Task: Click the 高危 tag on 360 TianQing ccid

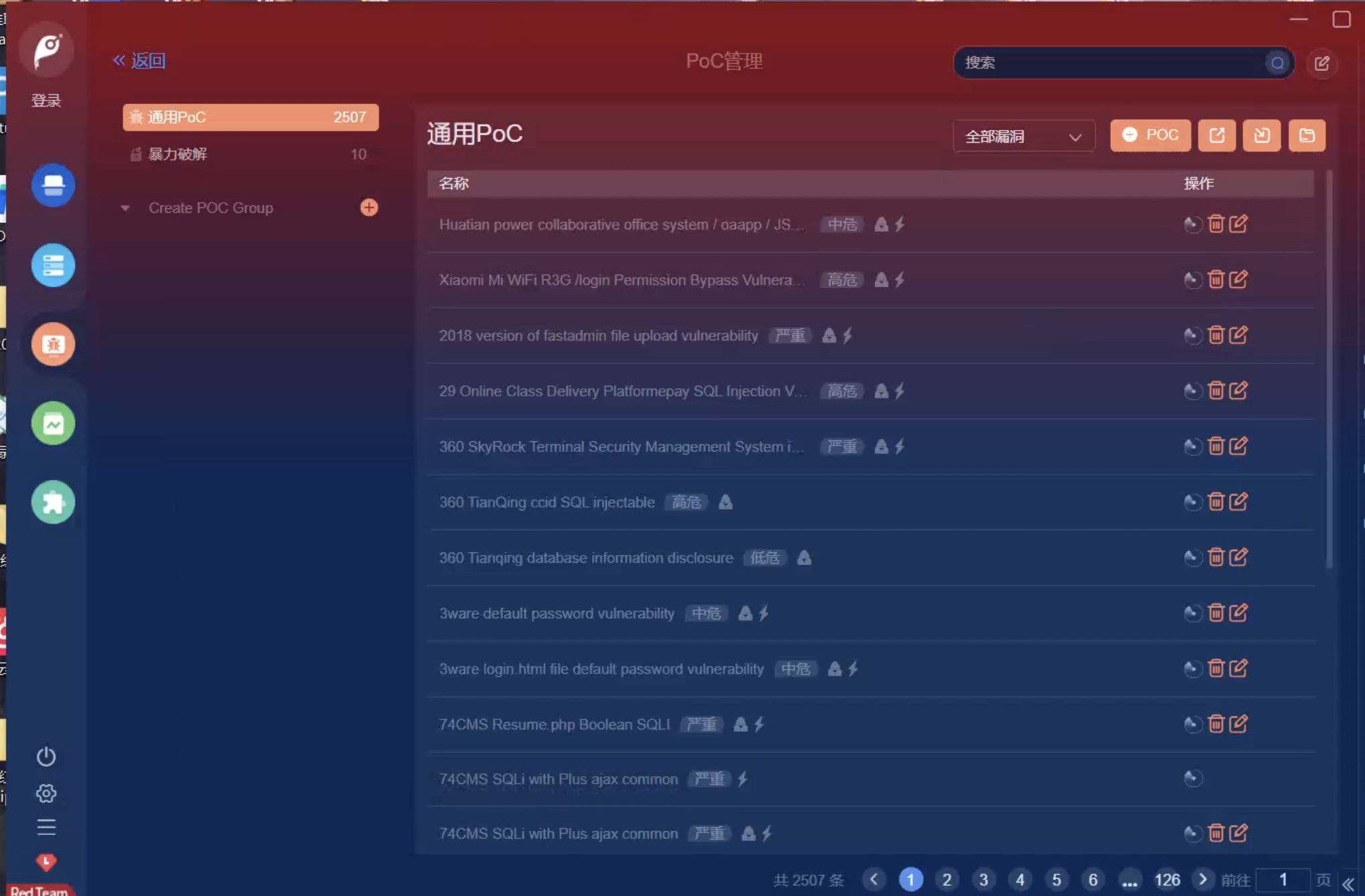Action: point(687,502)
